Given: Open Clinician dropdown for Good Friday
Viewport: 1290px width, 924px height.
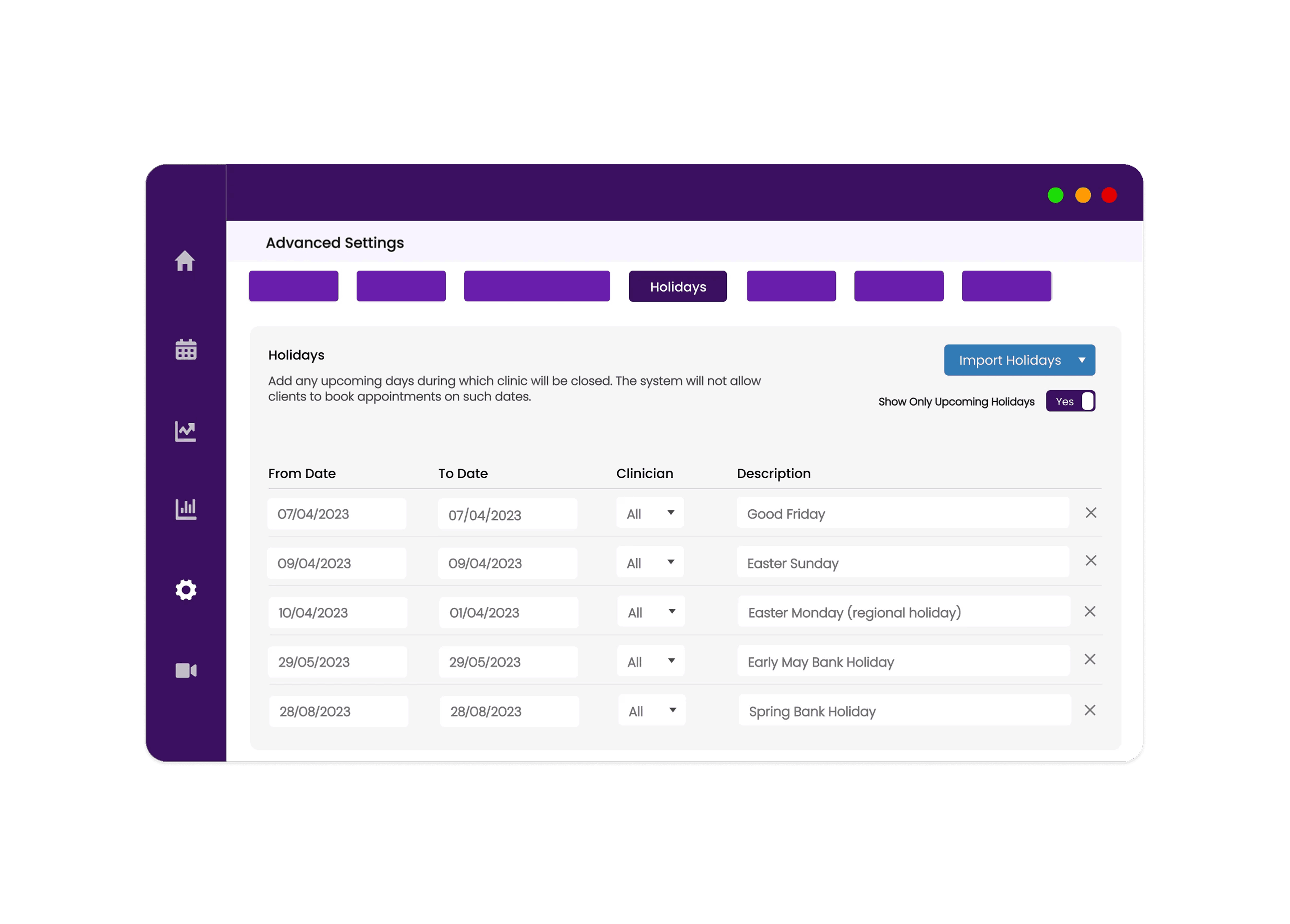Looking at the screenshot, I should [x=650, y=513].
